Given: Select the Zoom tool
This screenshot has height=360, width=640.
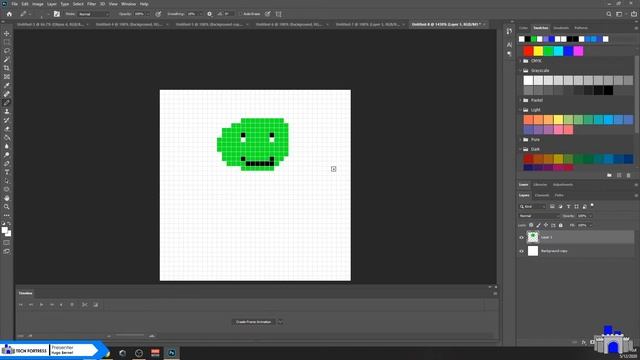Looking at the screenshot, I should pos(7,207).
